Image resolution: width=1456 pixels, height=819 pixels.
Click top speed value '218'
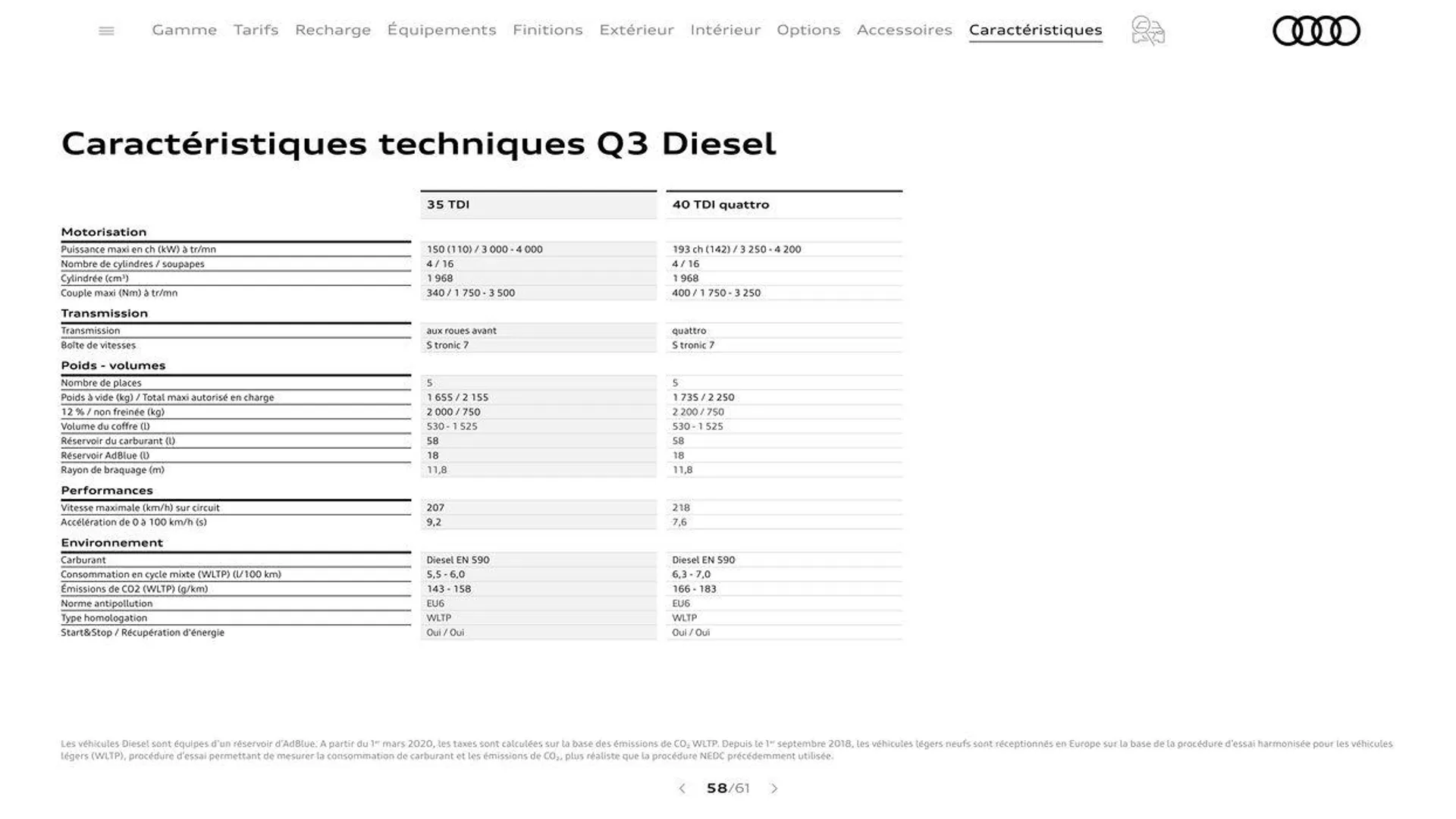(x=681, y=508)
